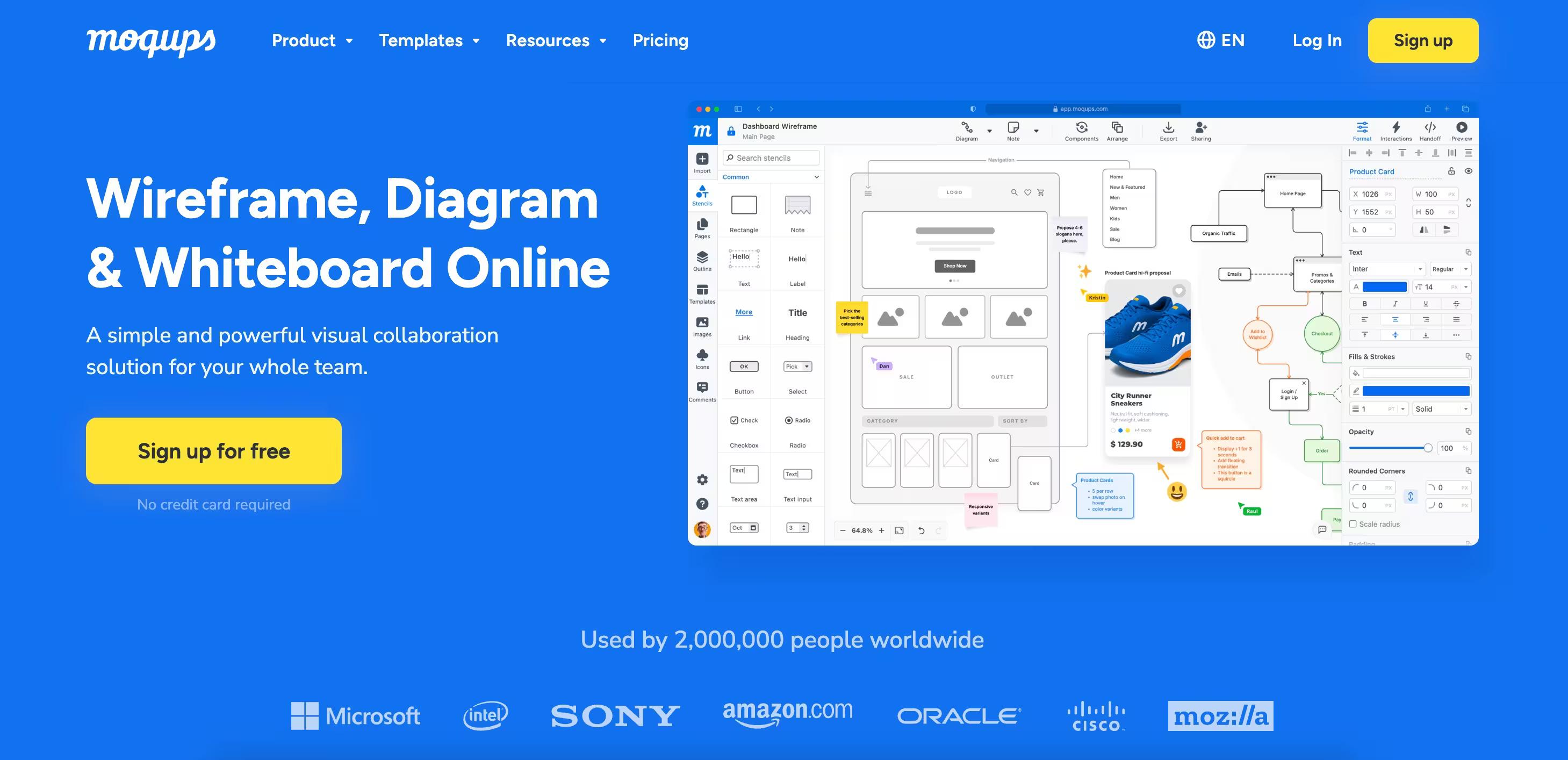Adjust the Opacity slider handle
The height and width of the screenshot is (760, 1568).
tap(1427, 448)
